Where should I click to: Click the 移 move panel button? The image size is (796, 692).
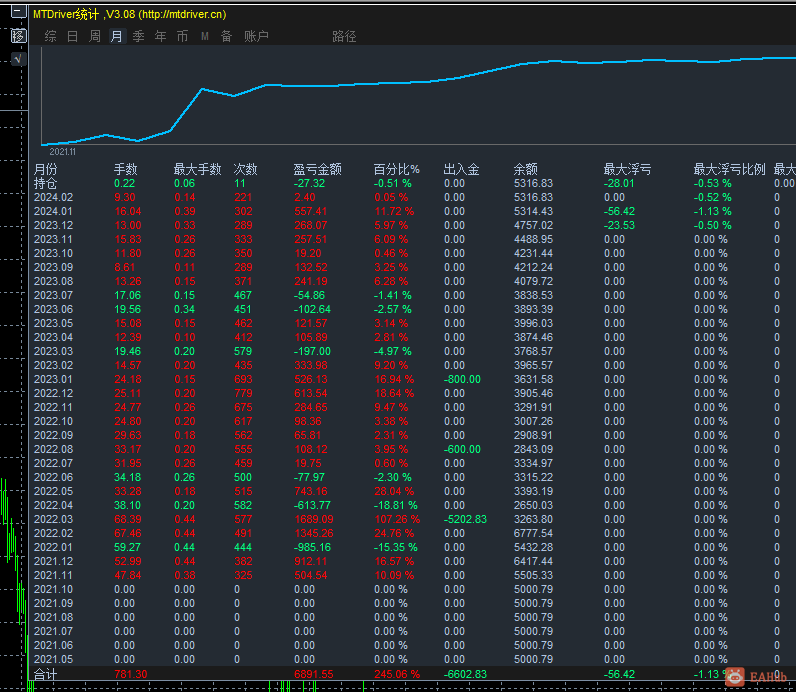[x=18, y=36]
